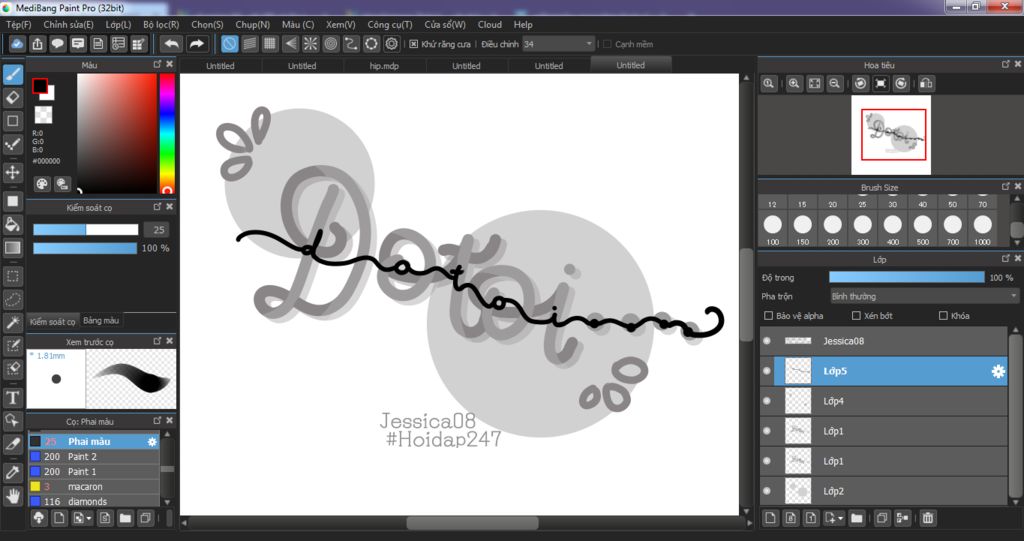This screenshot has width=1024, height=541.
Task: Hide the Lớp4 layer
Action: [767, 401]
